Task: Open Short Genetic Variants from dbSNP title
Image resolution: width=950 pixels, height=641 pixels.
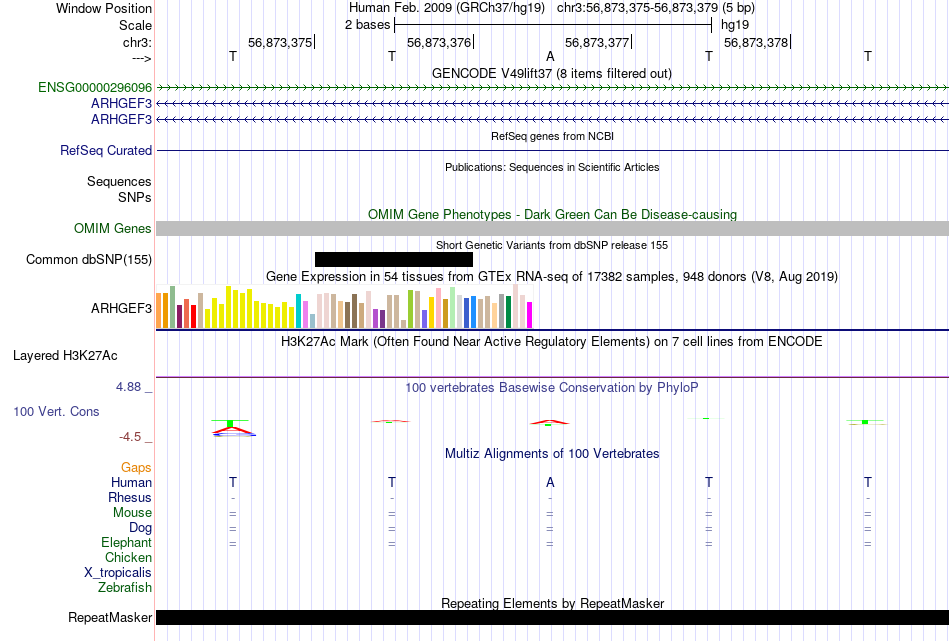Action: (x=552, y=245)
